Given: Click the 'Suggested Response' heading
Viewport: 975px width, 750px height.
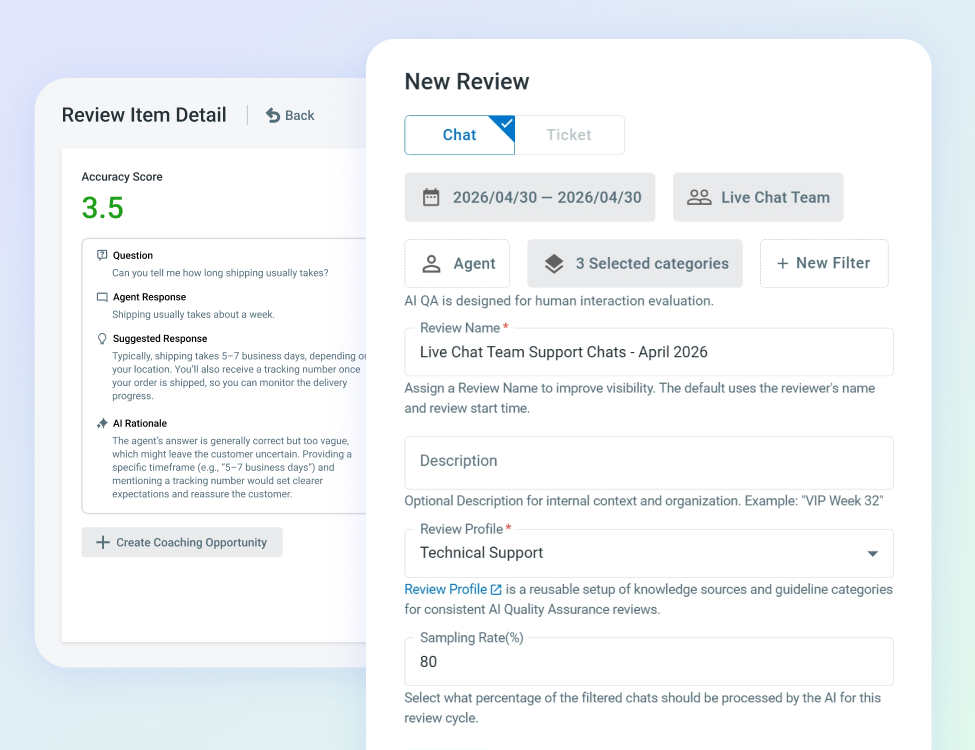Looking at the screenshot, I should click(160, 339).
